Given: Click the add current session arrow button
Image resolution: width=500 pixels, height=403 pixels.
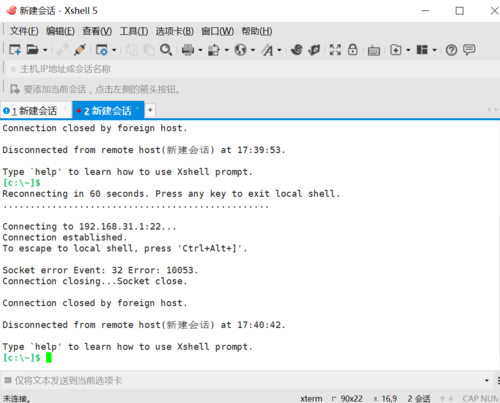Looking at the screenshot, I should [15, 89].
